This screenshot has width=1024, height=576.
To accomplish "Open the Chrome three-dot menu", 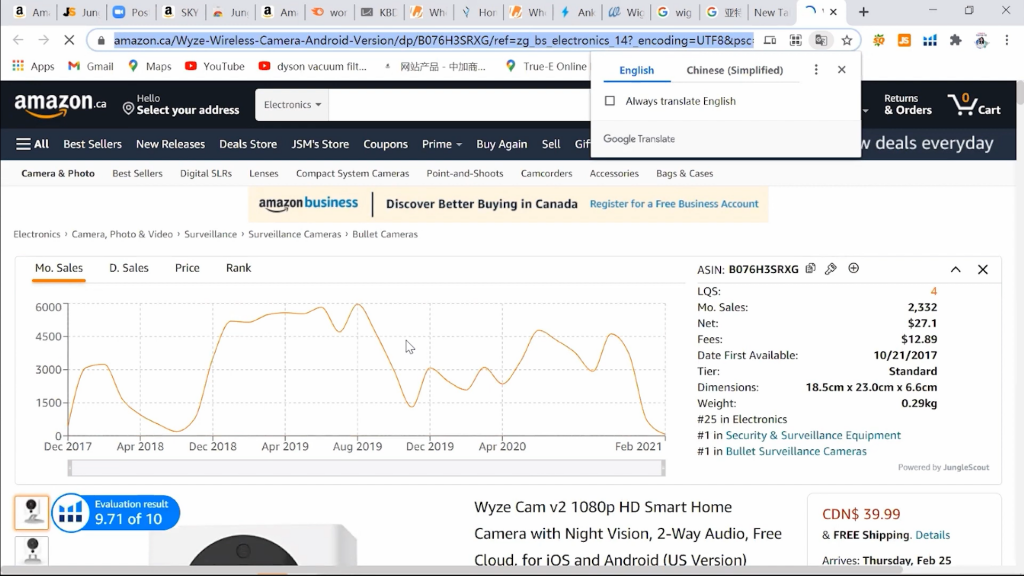I will [x=1006, y=40].
